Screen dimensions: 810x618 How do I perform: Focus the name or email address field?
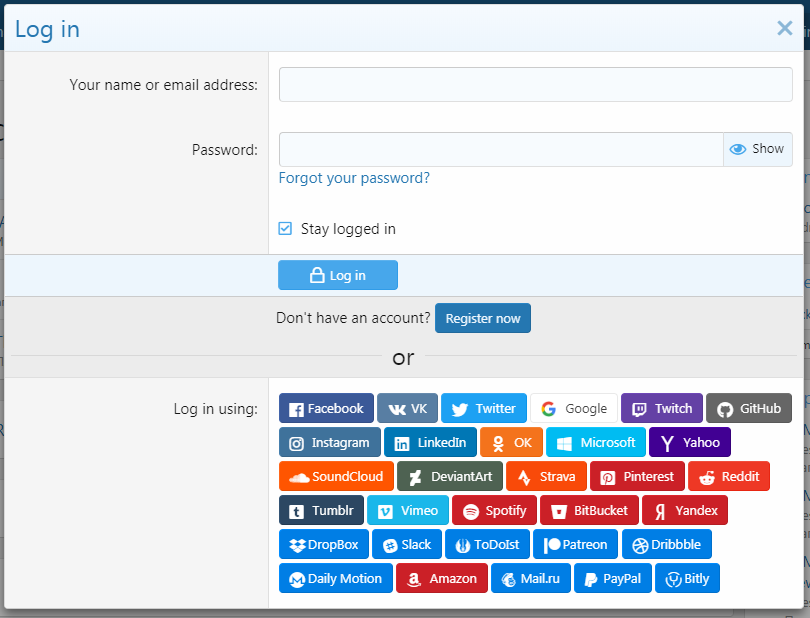pyautogui.click(x=536, y=84)
